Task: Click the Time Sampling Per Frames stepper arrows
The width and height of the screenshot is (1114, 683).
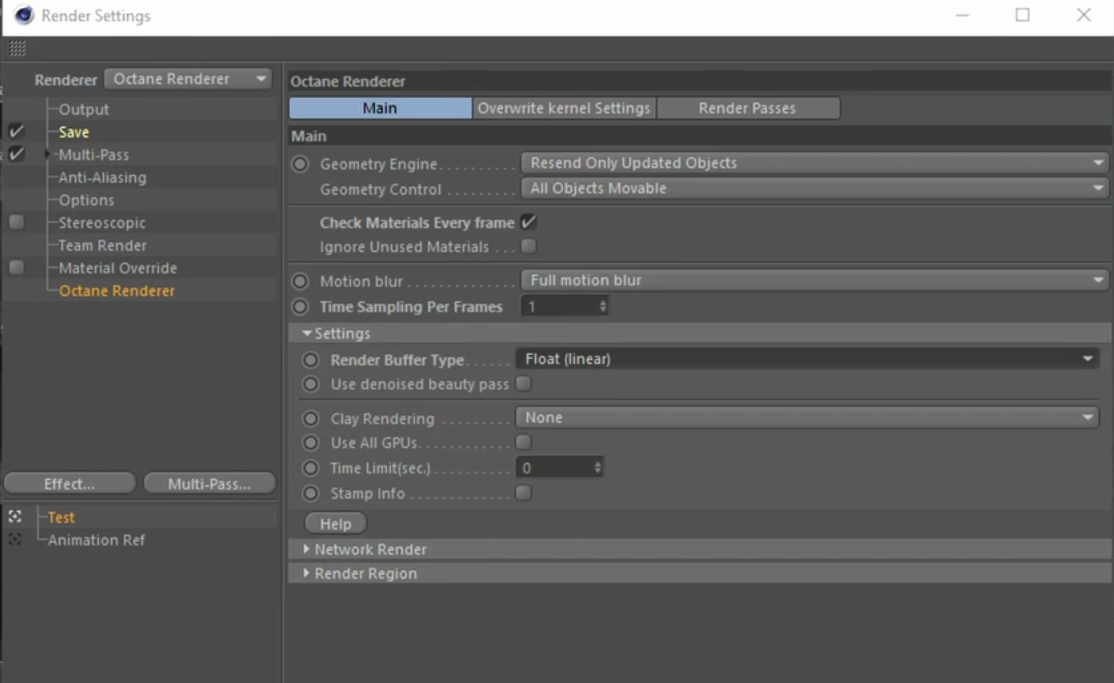Action: tap(602, 307)
